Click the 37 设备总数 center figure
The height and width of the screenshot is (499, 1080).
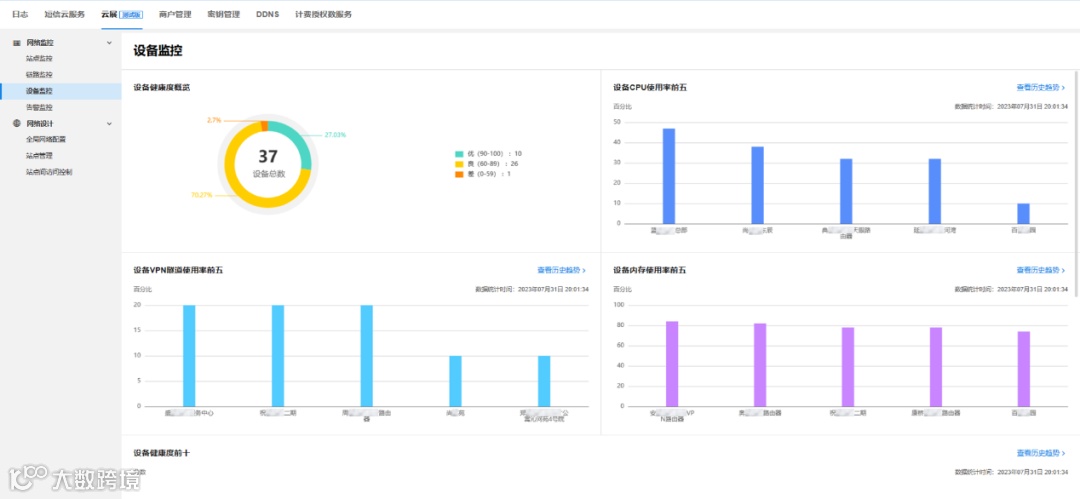point(268,163)
